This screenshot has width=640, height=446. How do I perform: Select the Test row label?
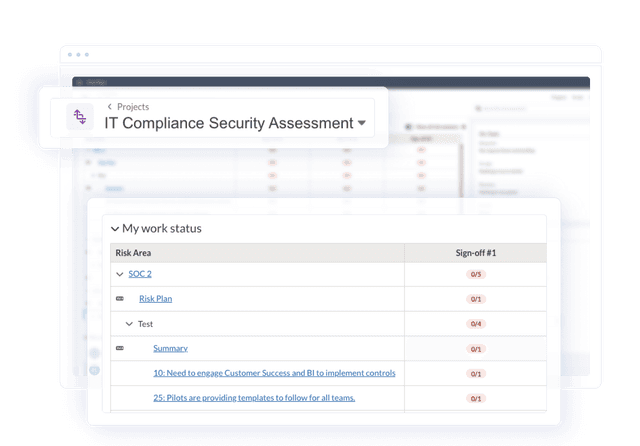click(145, 324)
